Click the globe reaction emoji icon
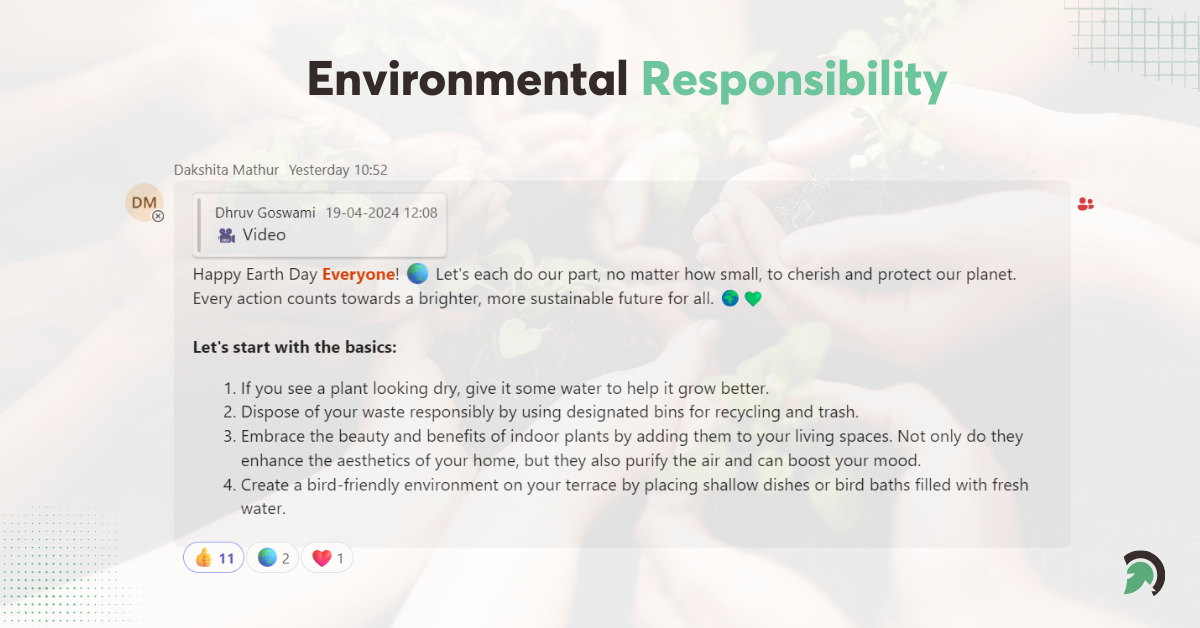 266,557
